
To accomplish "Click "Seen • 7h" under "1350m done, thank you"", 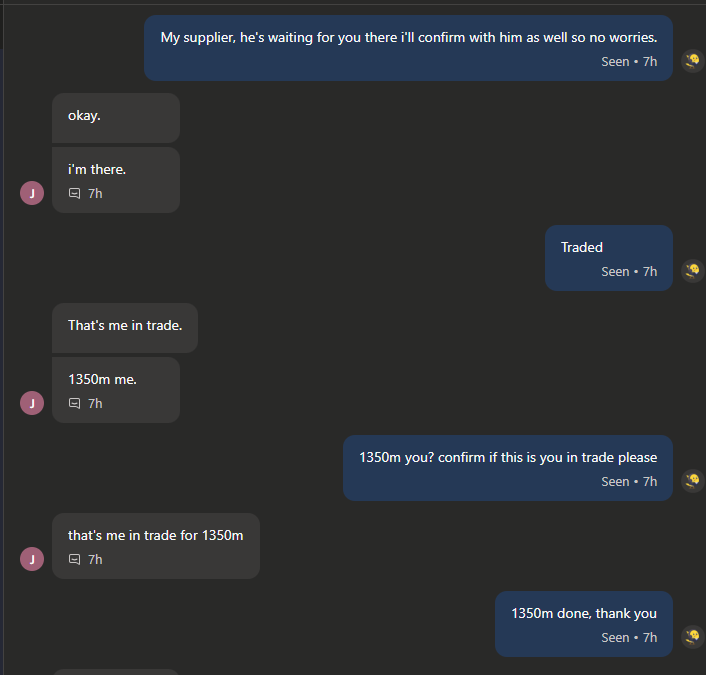I will tap(629, 638).
